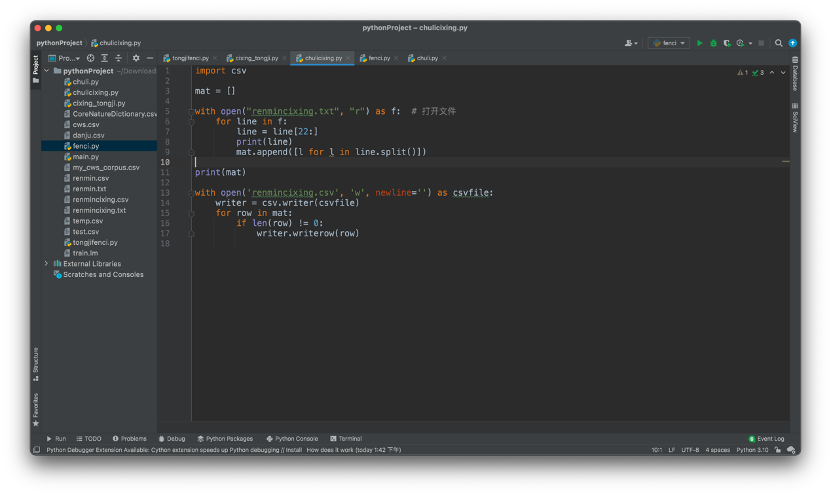Collapse the pythonProject root folder
The height and width of the screenshot is (496, 832).
pyautogui.click(x=47, y=71)
